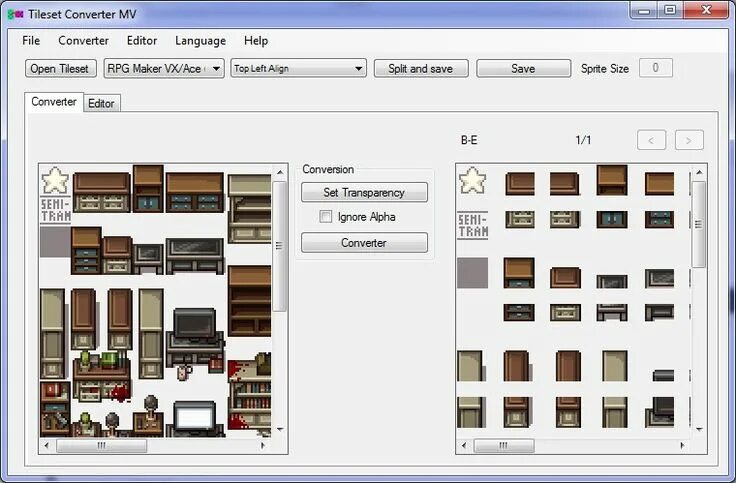Toggle the Ignore Alpha checkbox
The height and width of the screenshot is (483, 736).
(326, 216)
